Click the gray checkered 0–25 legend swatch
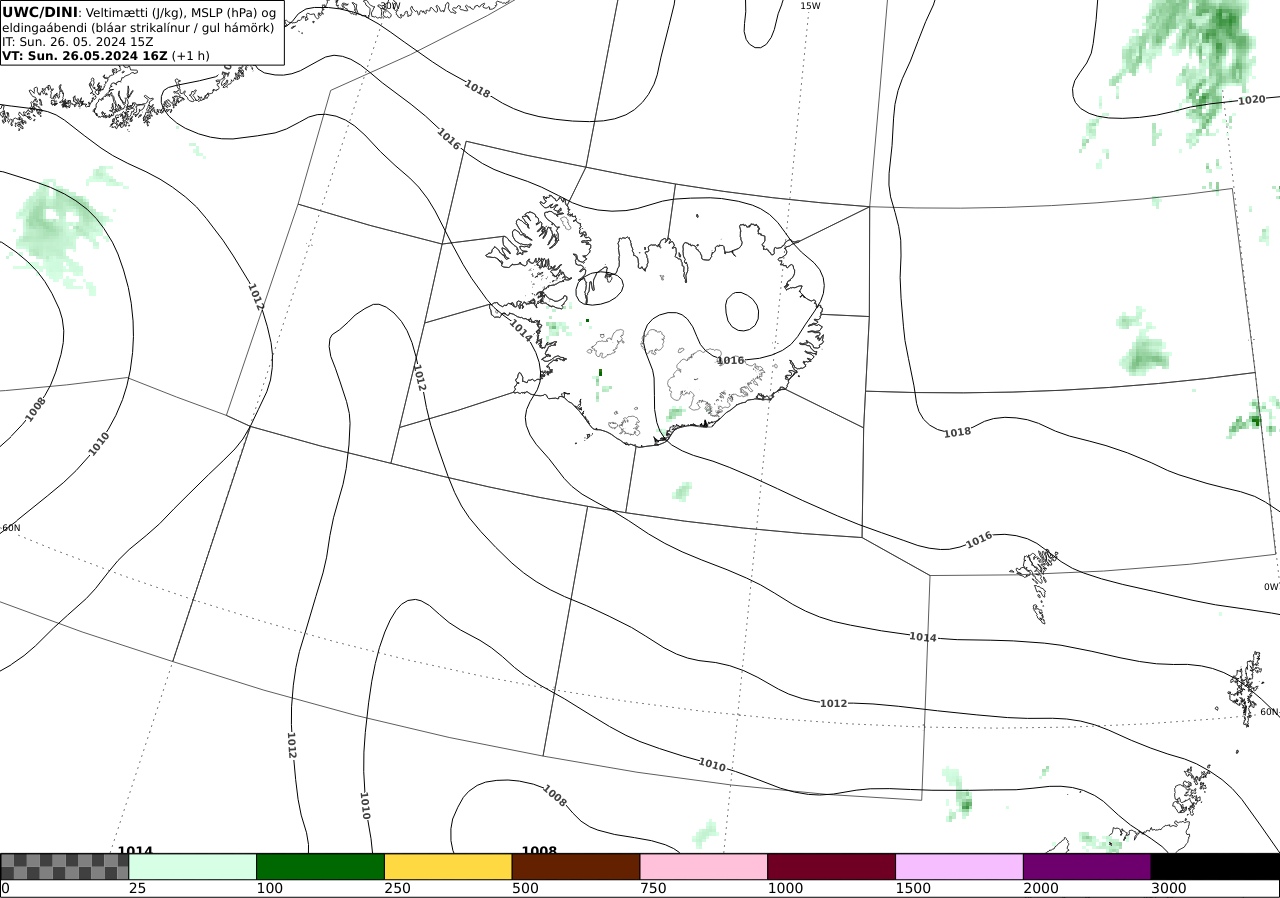 click(x=64, y=866)
